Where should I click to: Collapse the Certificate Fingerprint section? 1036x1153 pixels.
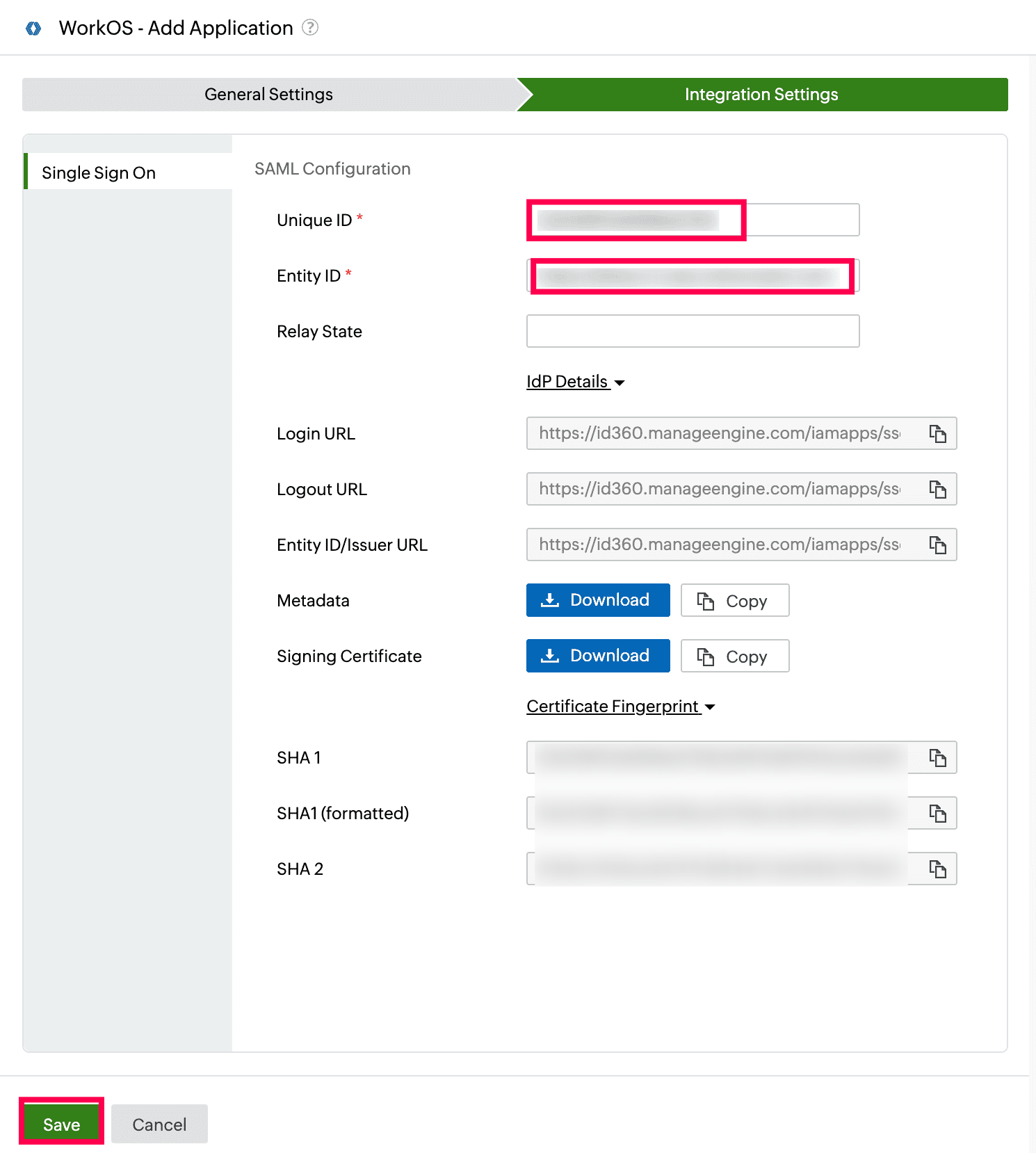coord(621,707)
